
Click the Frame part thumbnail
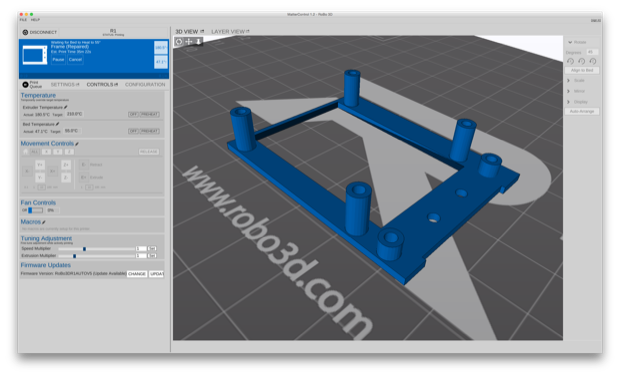pos(35,55)
